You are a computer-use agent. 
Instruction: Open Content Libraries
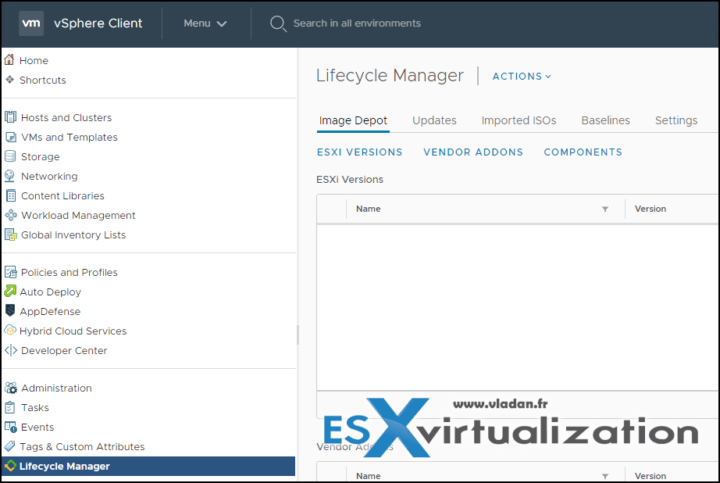(x=62, y=196)
